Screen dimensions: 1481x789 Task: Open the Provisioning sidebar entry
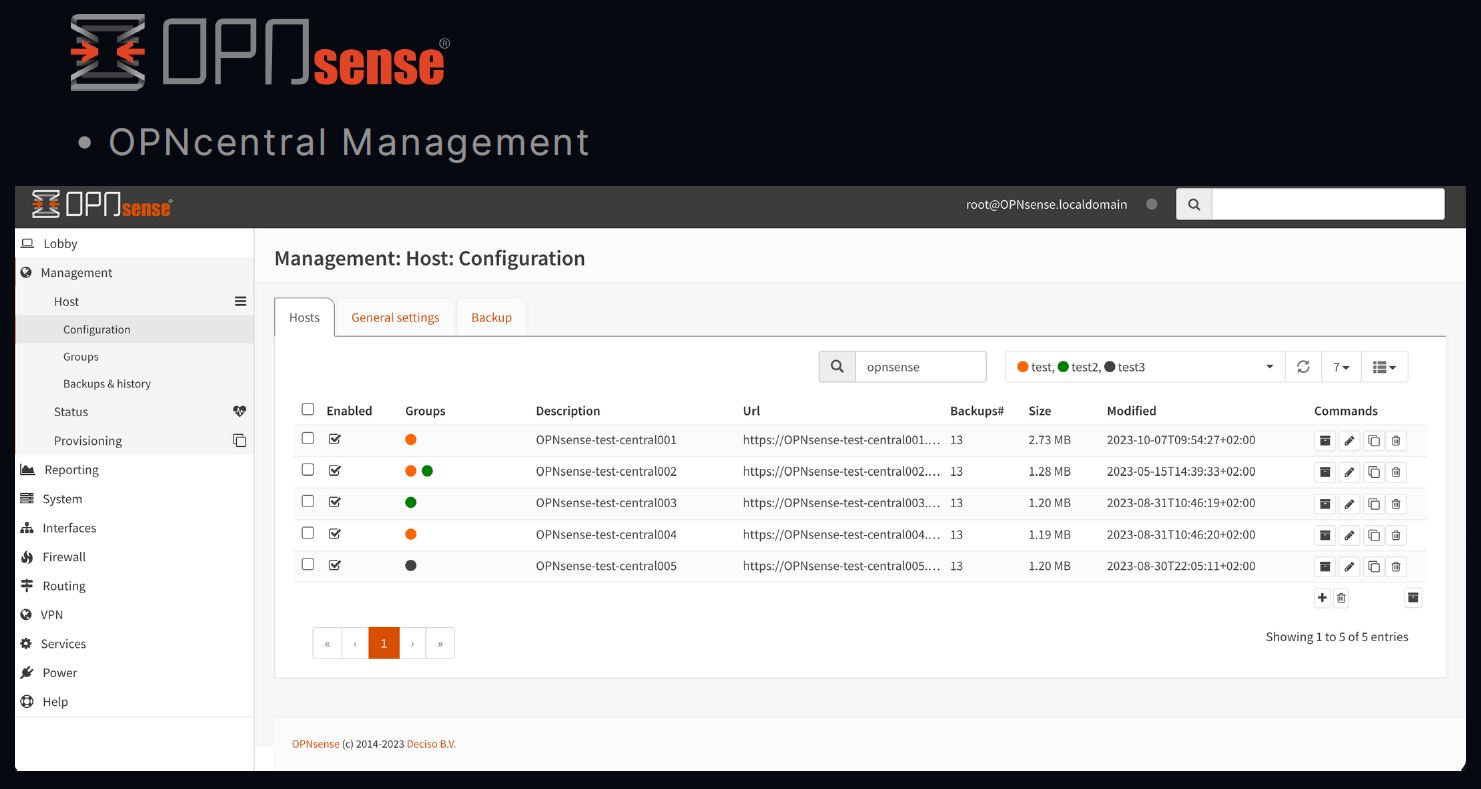pos(134,441)
